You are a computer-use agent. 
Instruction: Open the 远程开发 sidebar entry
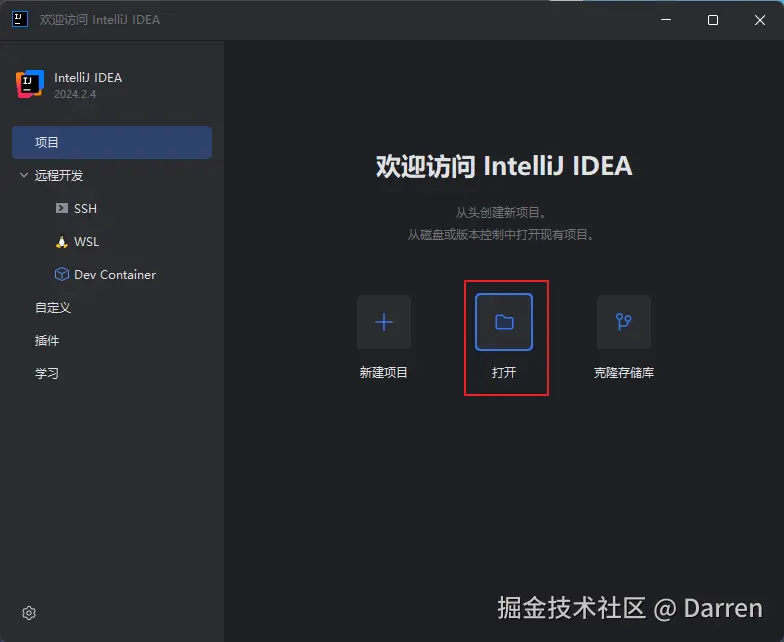(58, 176)
